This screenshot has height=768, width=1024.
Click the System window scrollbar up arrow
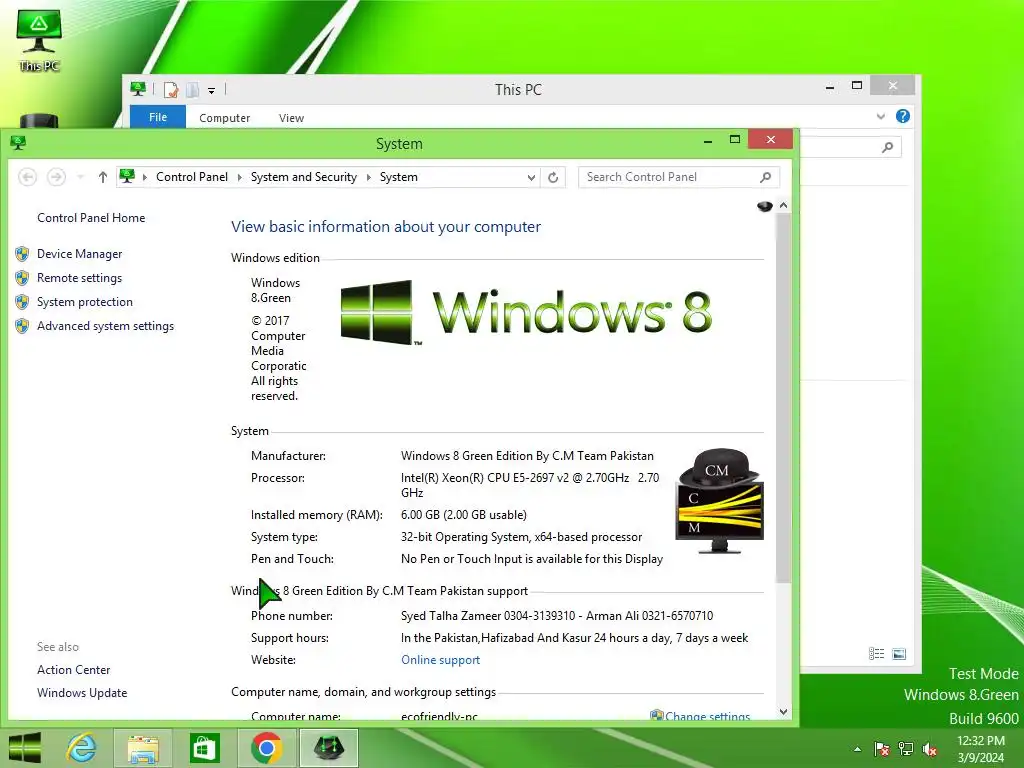784,206
